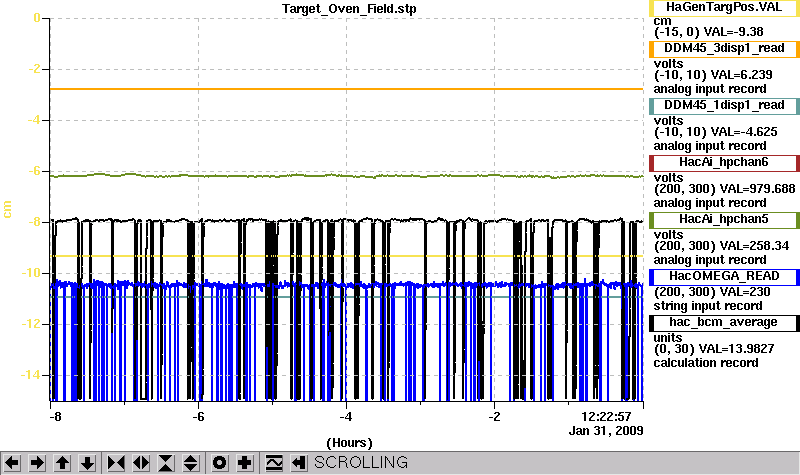Click the 12:22:57 timestamp on time axis

607,417
